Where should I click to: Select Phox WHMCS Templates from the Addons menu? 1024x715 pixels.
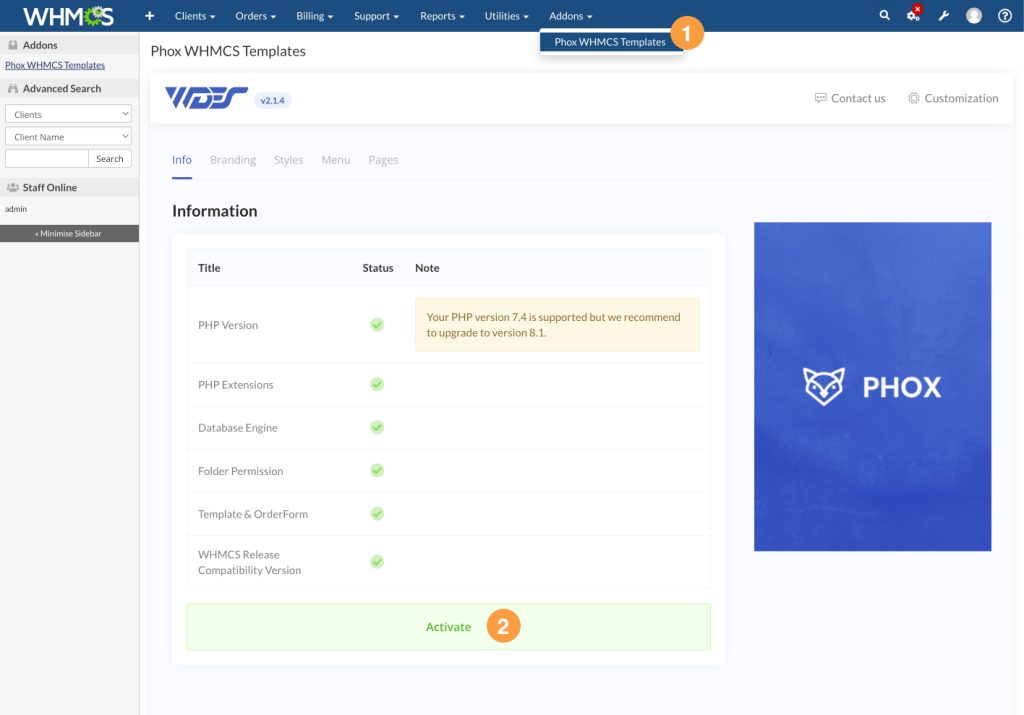click(611, 42)
